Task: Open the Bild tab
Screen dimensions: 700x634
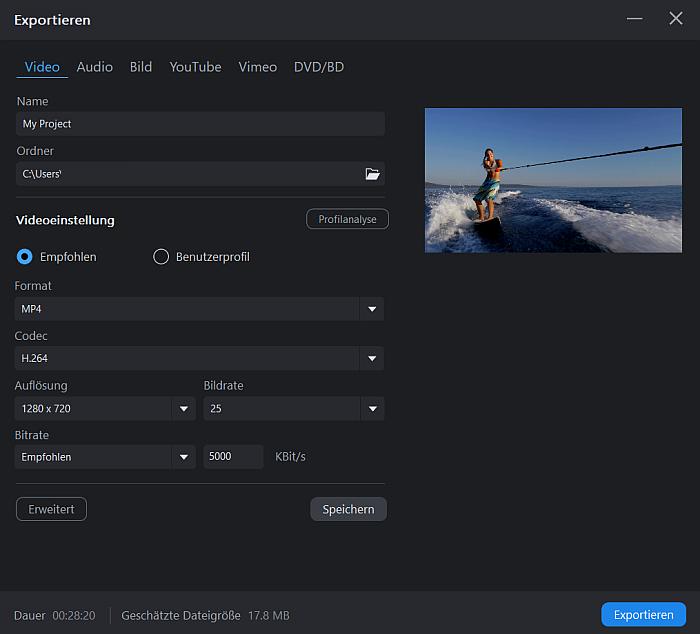Action: (x=141, y=67)
